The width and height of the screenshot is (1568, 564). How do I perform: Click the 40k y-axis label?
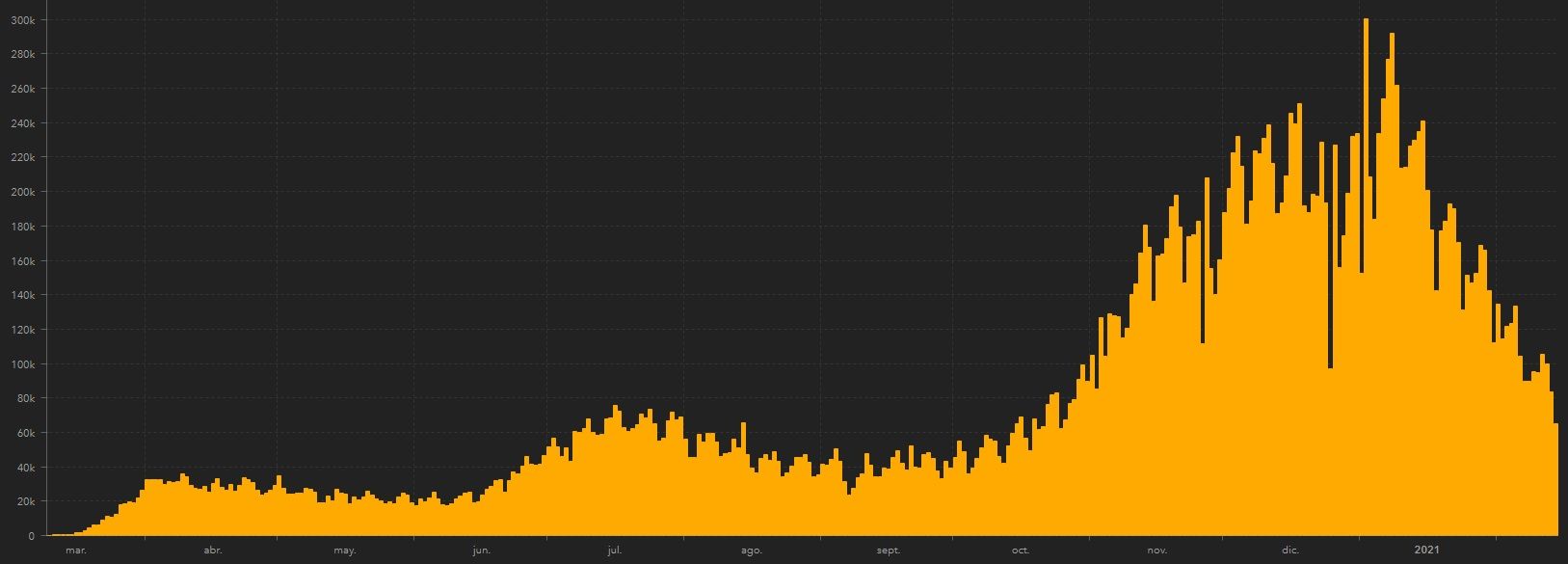27,468
